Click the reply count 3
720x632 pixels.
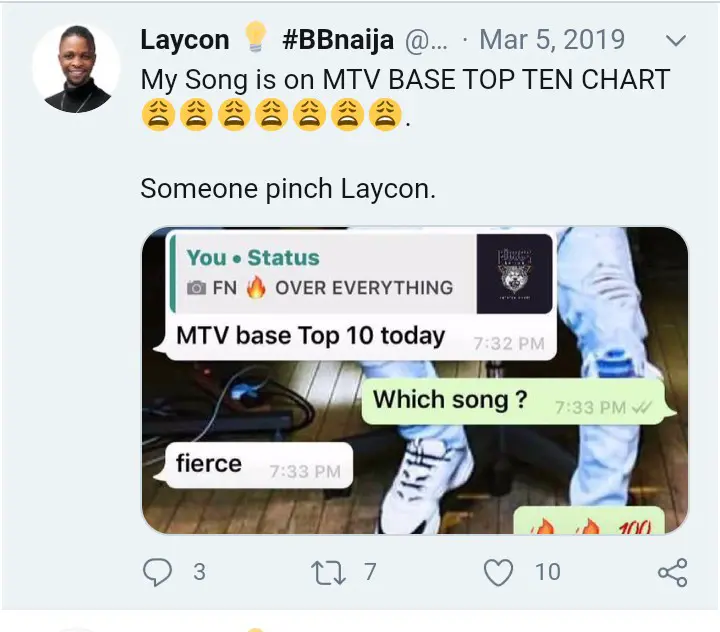pos(199,572)
